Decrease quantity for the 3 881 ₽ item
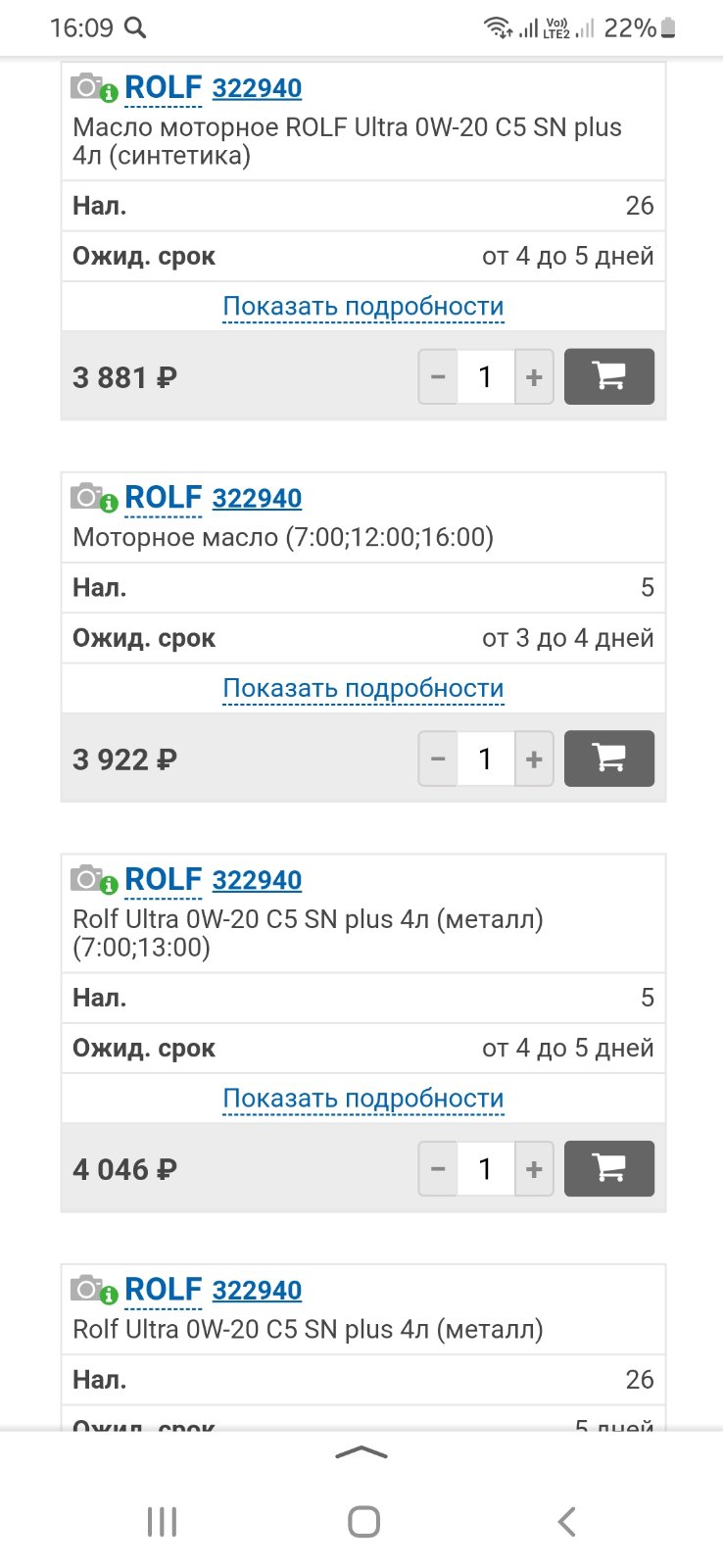 [438, 376]
